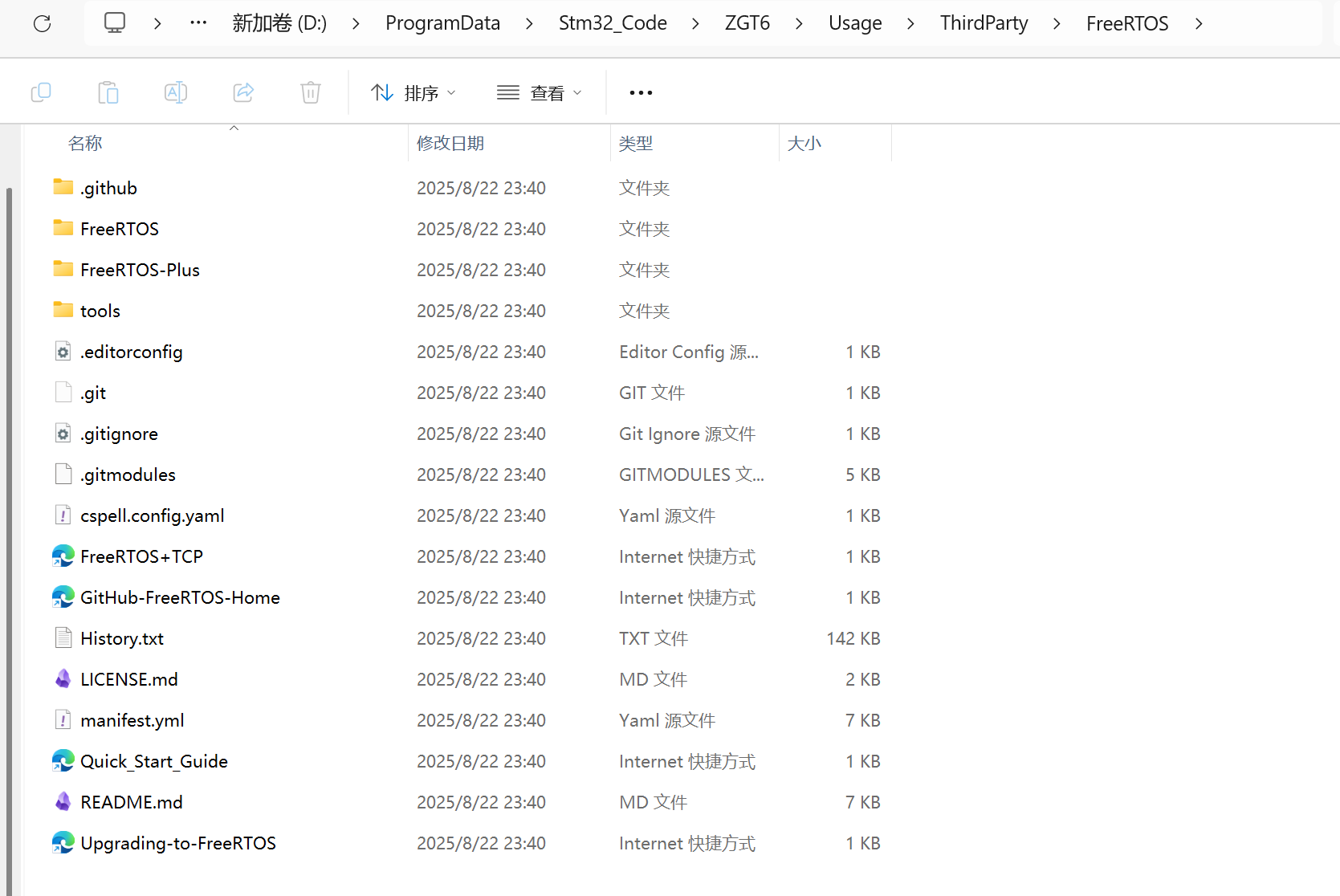Expand chevron after Stm32_Code breadcrumb
The width and height of the screenshot is (1340, 896).
[695, 24]
